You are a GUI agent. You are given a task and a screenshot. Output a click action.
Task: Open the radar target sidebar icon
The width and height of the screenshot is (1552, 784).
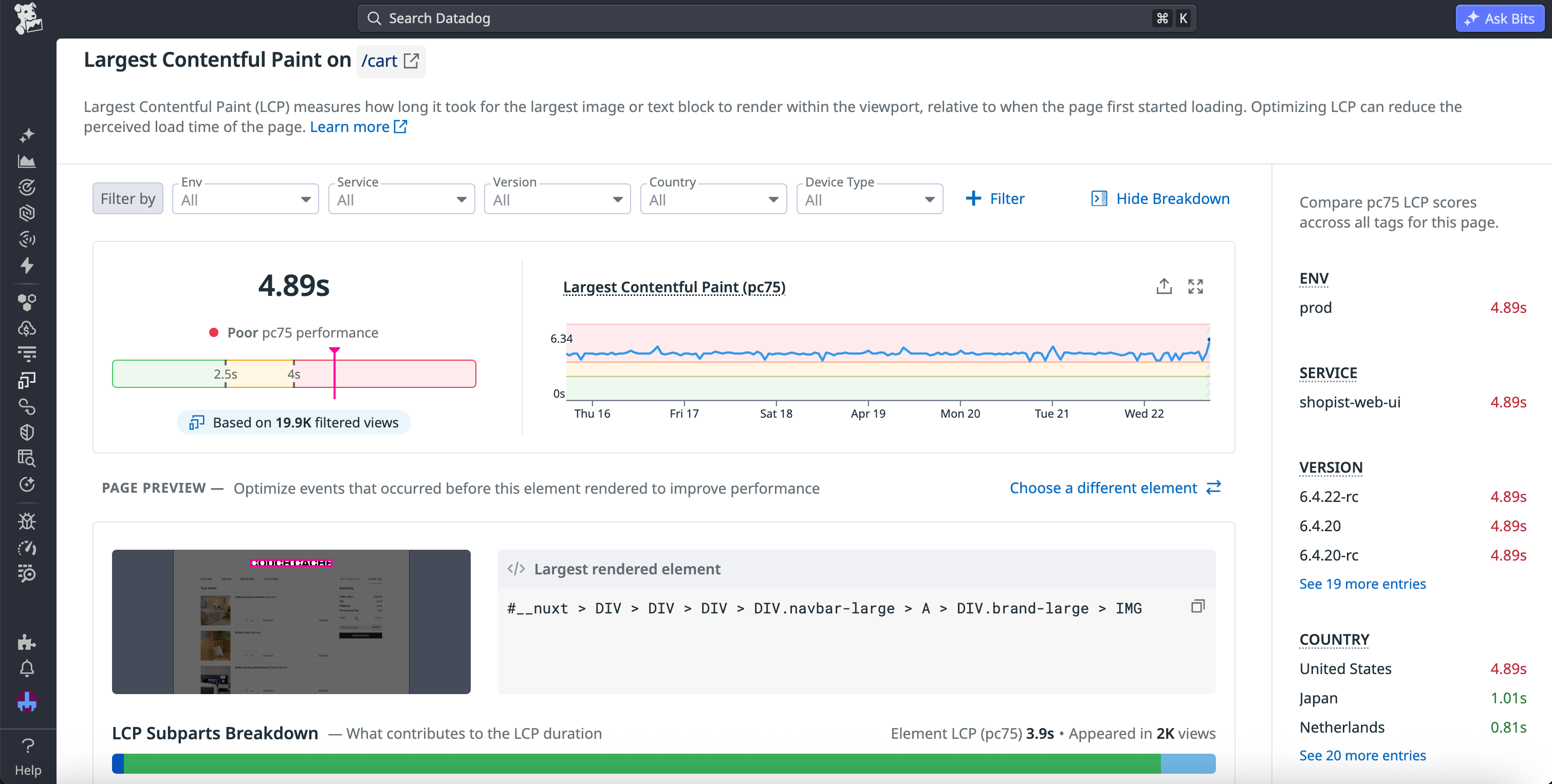click(27, 188)
